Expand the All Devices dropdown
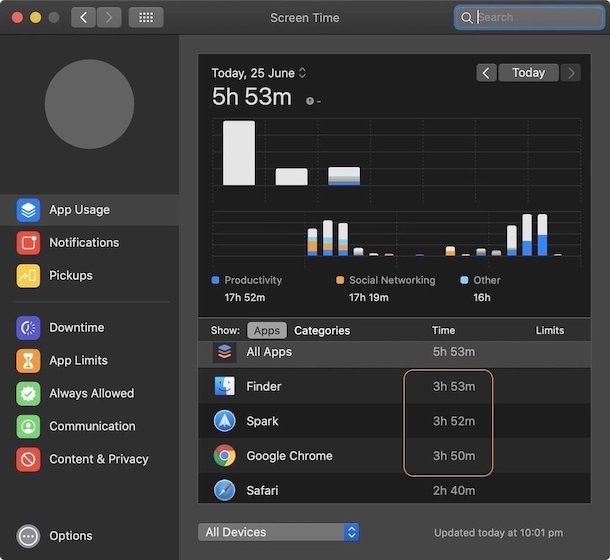The width and height of the screenshot is (610, 560). tap(278, 532)
